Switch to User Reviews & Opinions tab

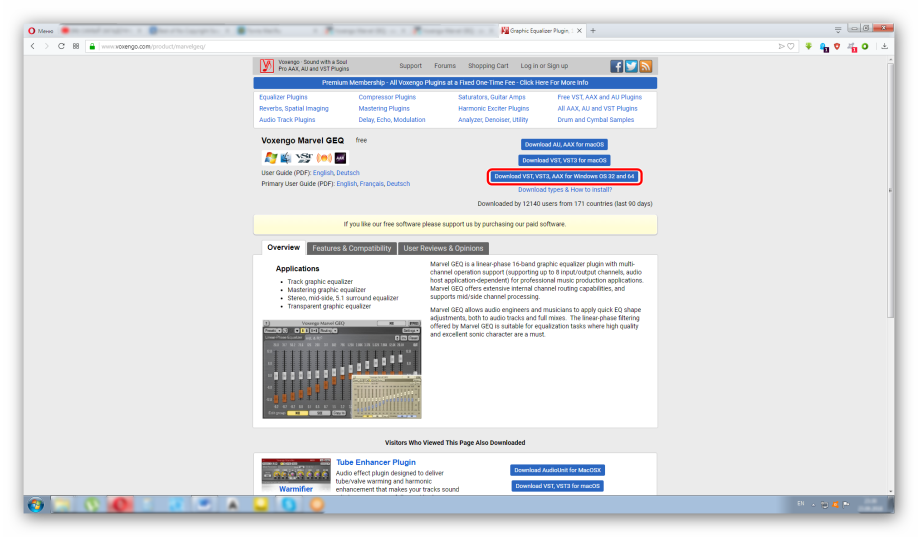click(x=443, y=248)
